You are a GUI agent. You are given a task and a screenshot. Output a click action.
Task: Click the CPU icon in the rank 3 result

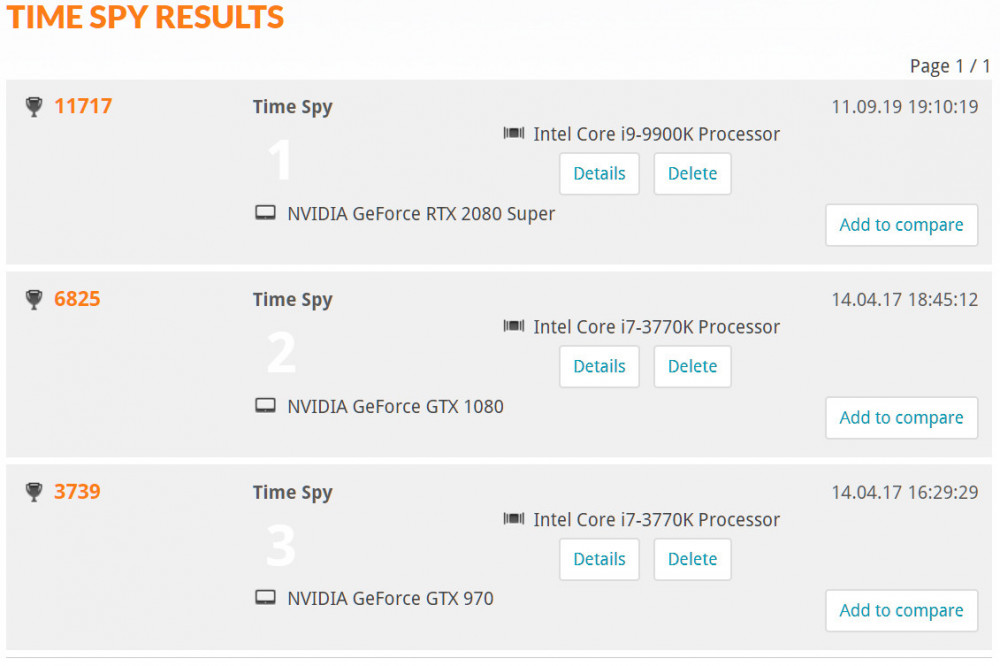(514, 519)
